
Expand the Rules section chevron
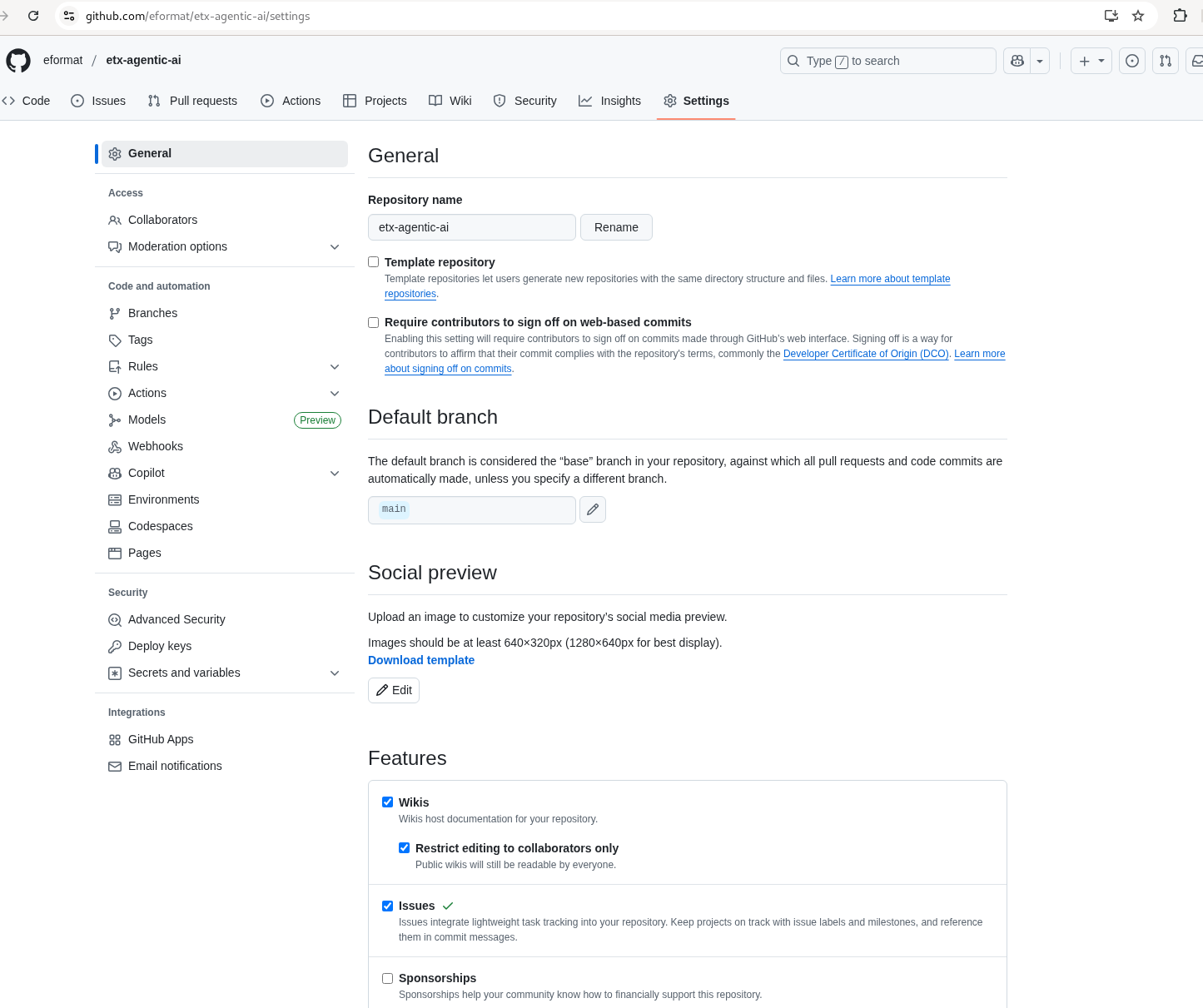[x=335, y=367]
